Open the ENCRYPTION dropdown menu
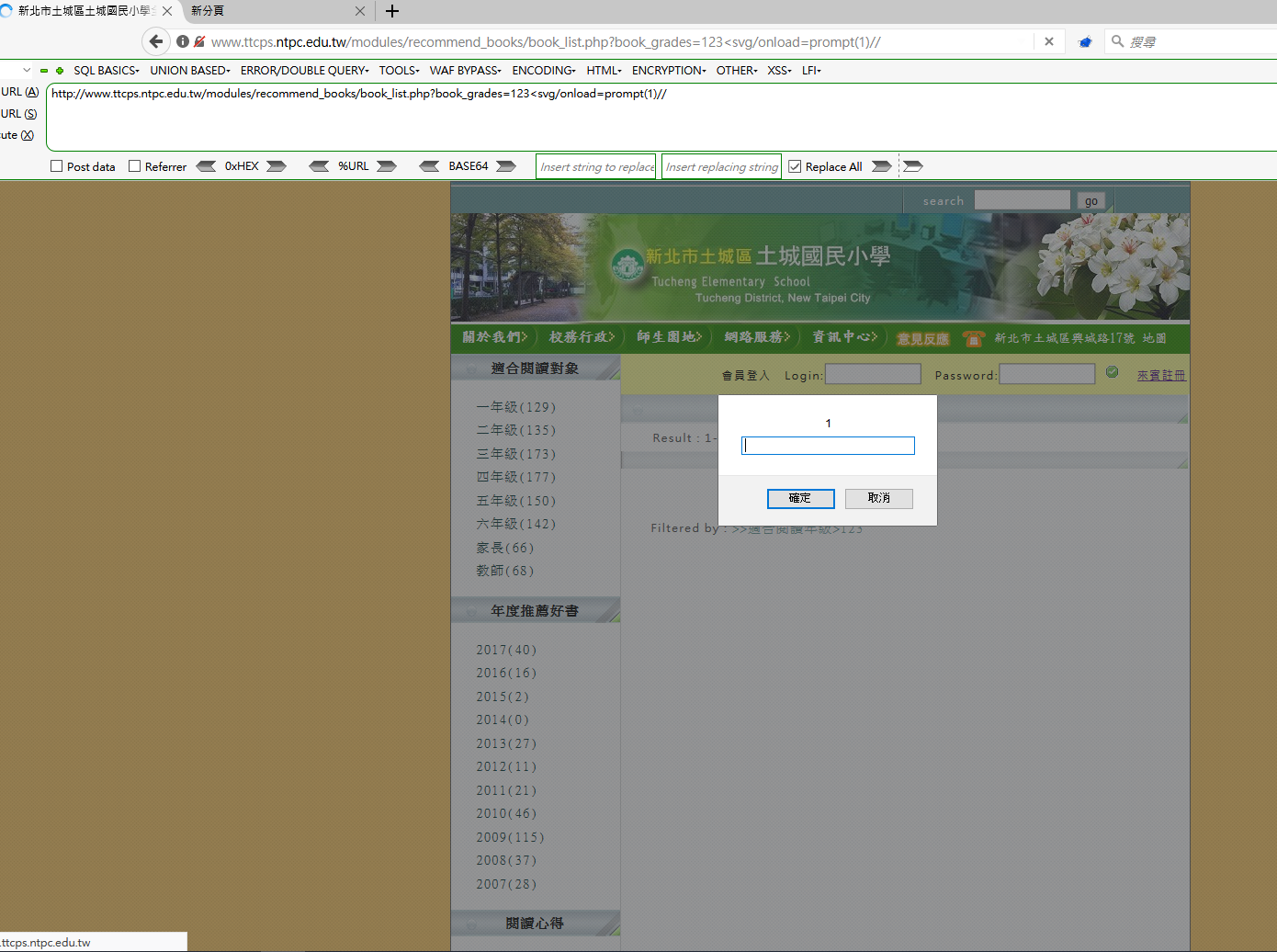This screenshot has height=952, width=1277. 669,71
